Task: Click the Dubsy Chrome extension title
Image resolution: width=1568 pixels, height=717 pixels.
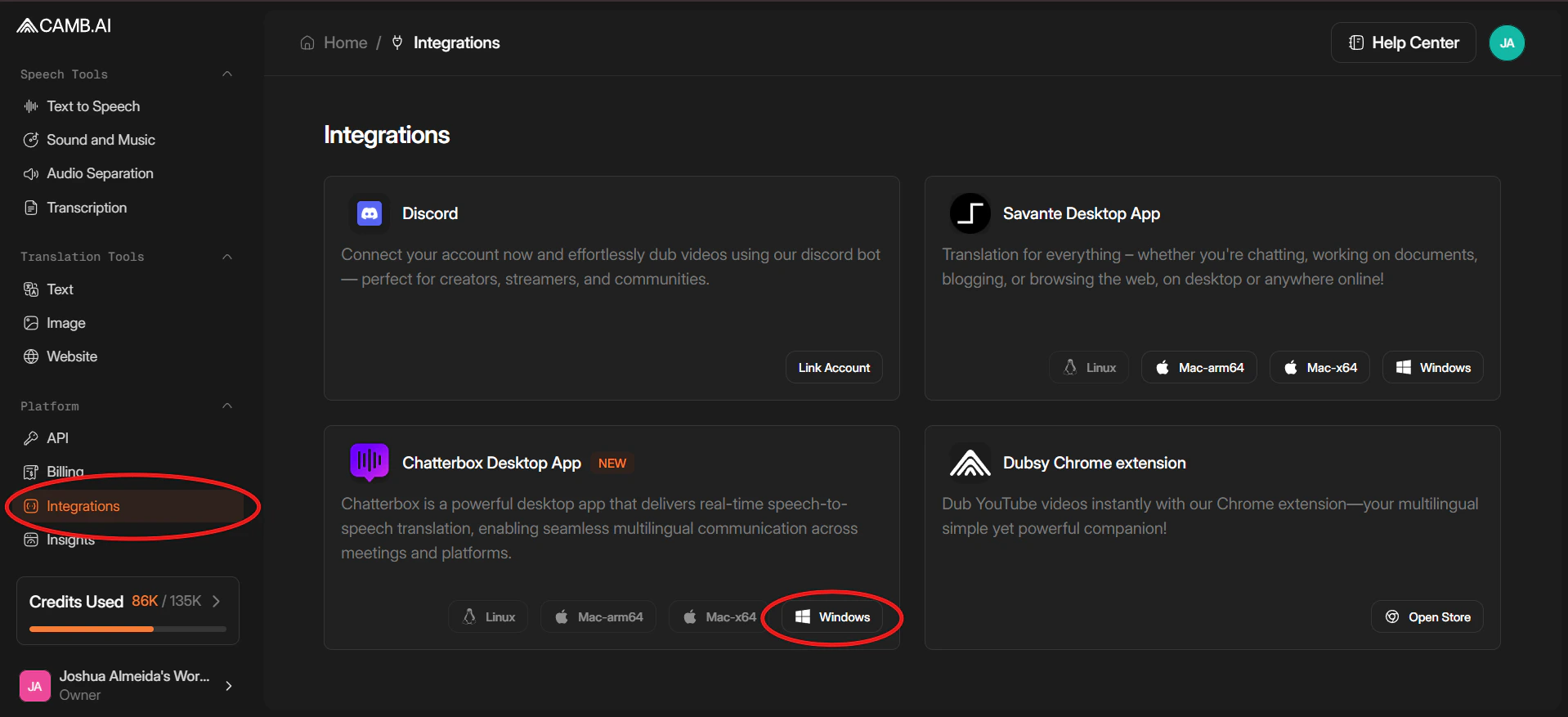Action: point(1094,463)
